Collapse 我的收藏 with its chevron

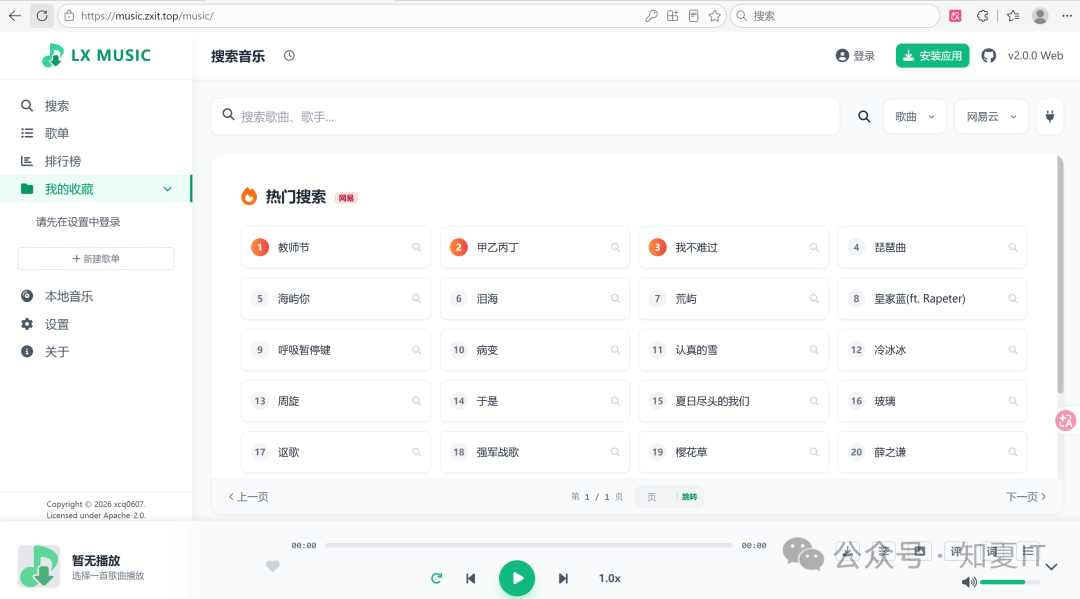[167, 189]
